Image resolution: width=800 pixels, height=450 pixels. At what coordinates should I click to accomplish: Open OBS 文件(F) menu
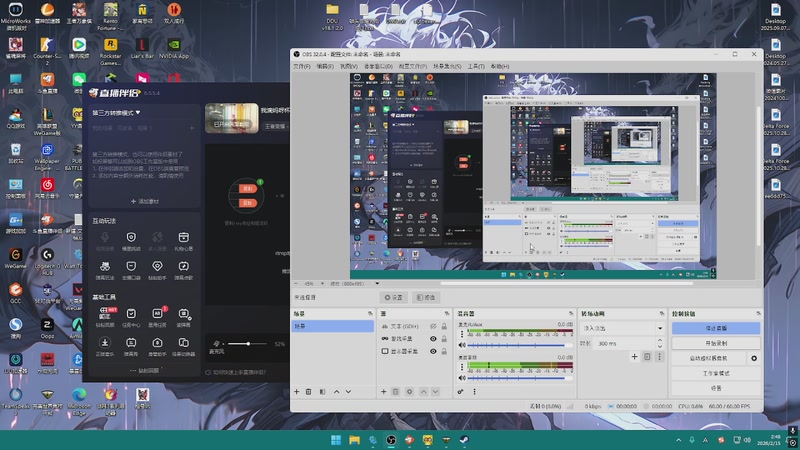coord(302,66)
